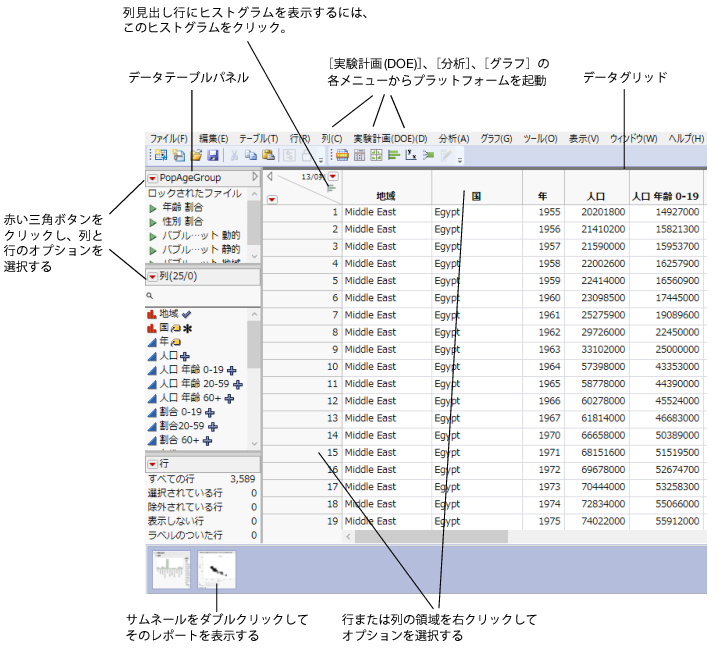The width and height of the screenshot is (719, 652).
Task: Expand the first toolbar overflow arrow
Action: [321, 160]
